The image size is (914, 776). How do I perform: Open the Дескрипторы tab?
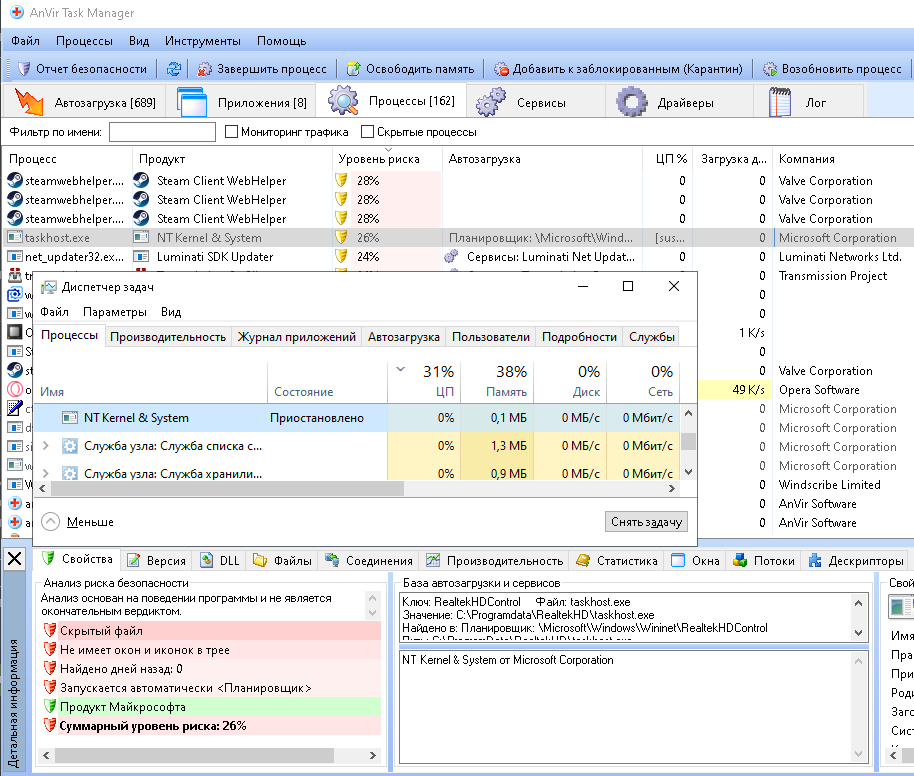pyautogui.click(x=856, y=560)
